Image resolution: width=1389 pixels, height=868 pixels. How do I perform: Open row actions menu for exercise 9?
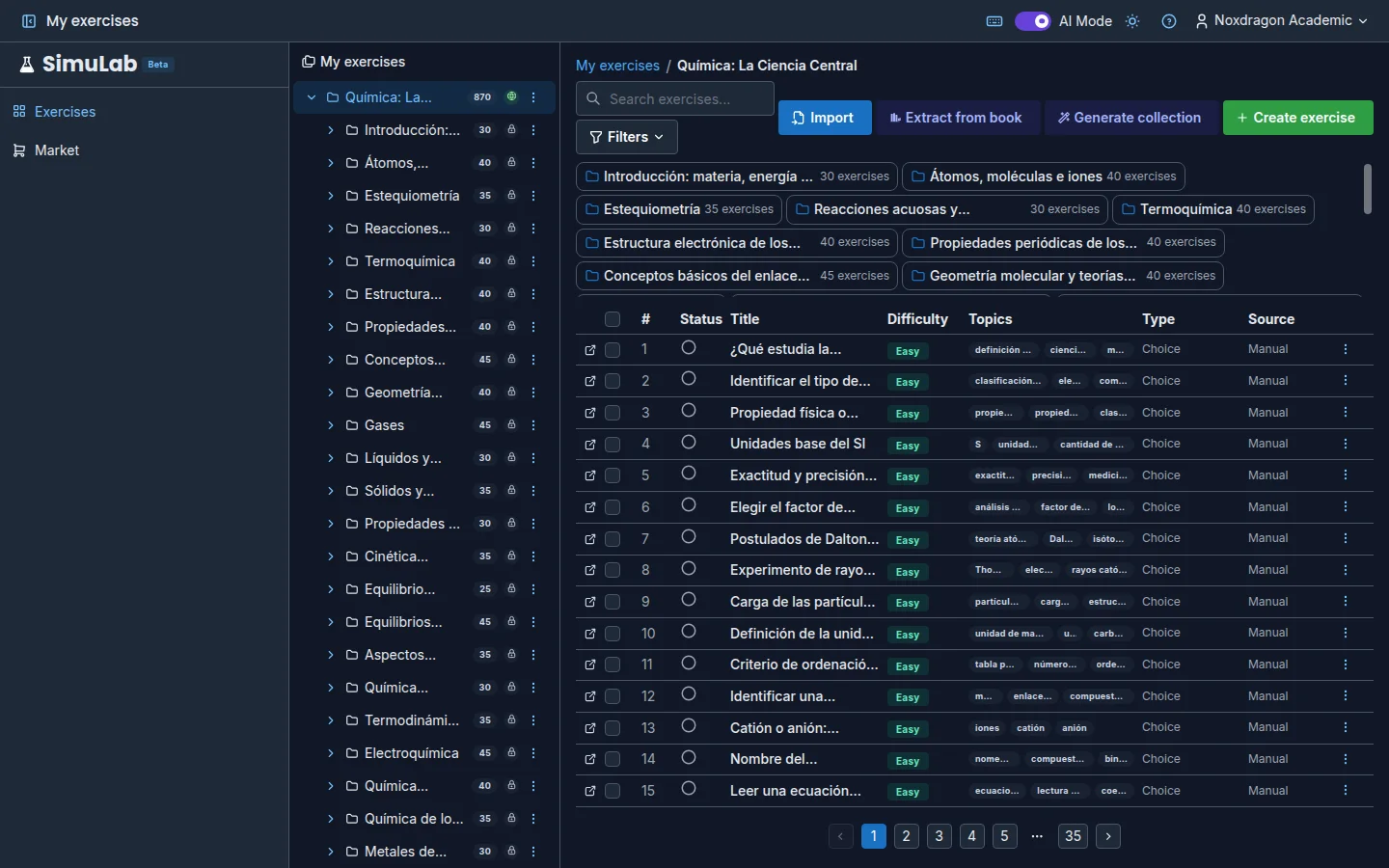click(x=1346, y=602)
